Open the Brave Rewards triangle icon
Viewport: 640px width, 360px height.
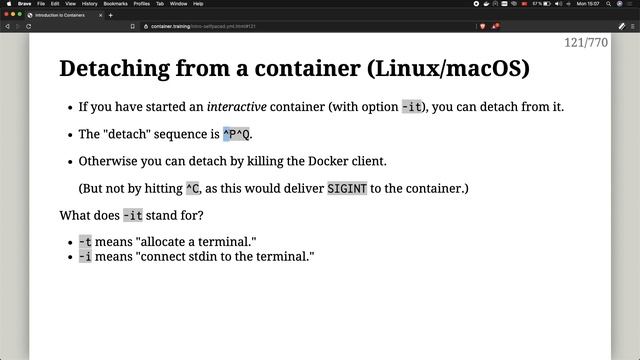click(496, 26)
